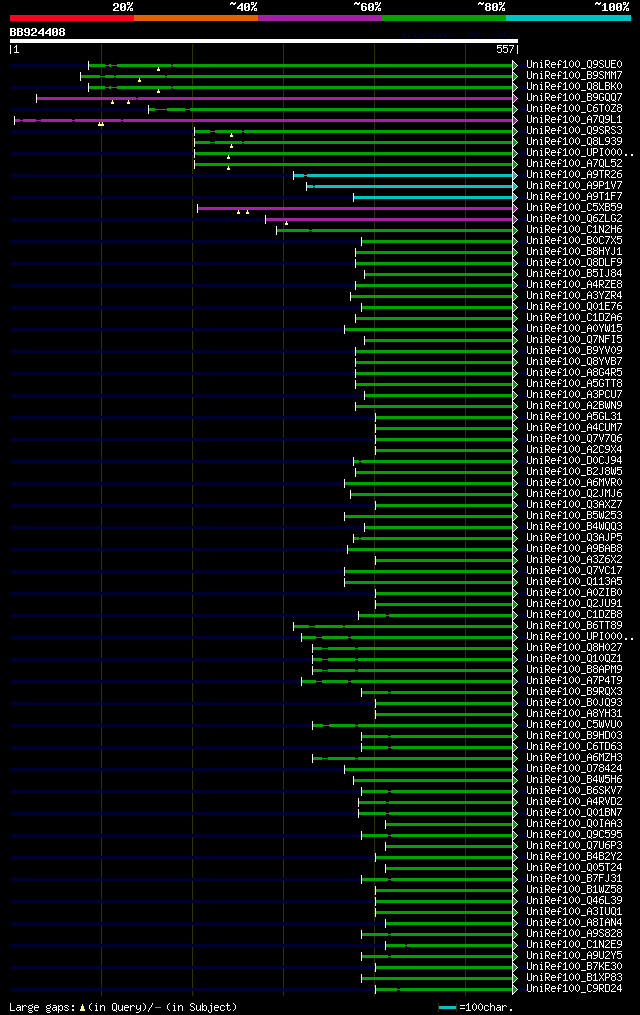Open hit UniRef100_Q8L939
The image size is (640, 1015).
(574, 142)
